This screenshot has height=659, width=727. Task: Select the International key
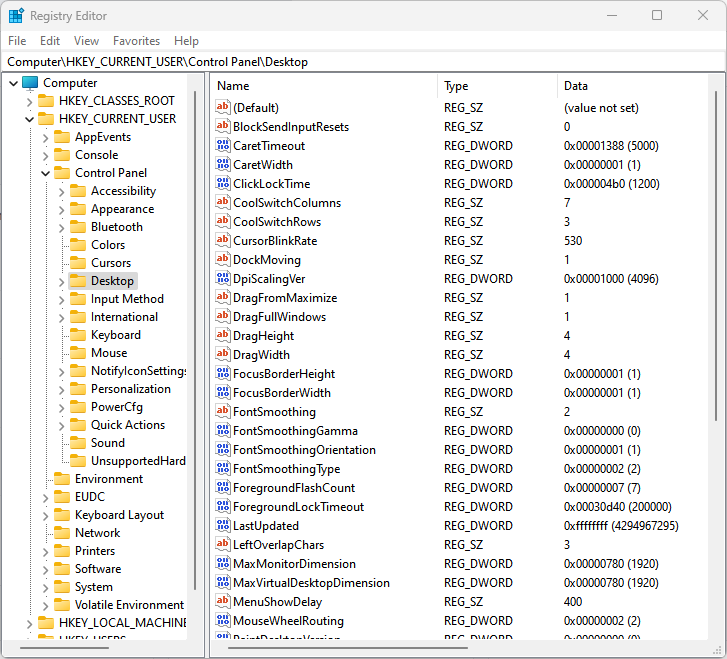pyautogui.click(x=124, y=317)
